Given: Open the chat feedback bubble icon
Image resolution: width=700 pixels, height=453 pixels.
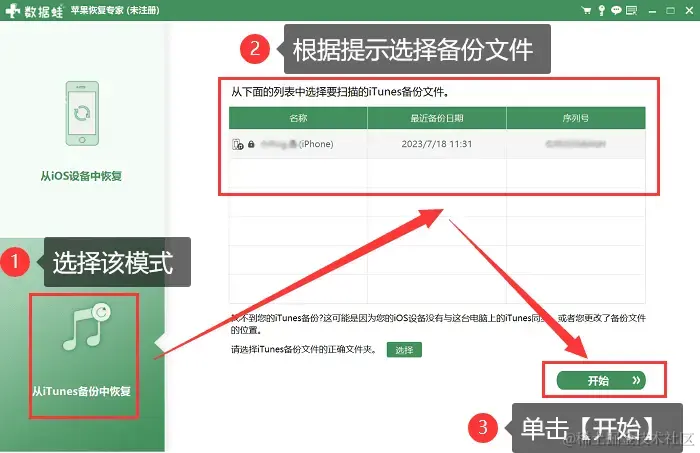Looking at the screenshot, I should click(616, 10).
